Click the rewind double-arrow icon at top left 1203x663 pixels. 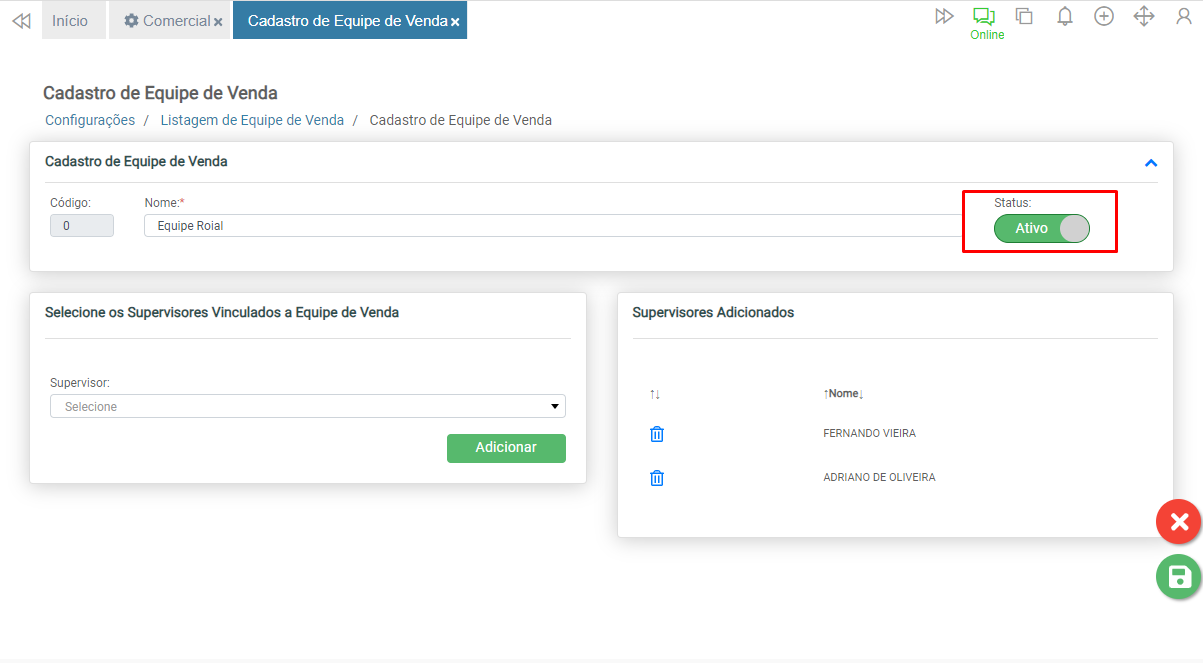tap(21, 21)
